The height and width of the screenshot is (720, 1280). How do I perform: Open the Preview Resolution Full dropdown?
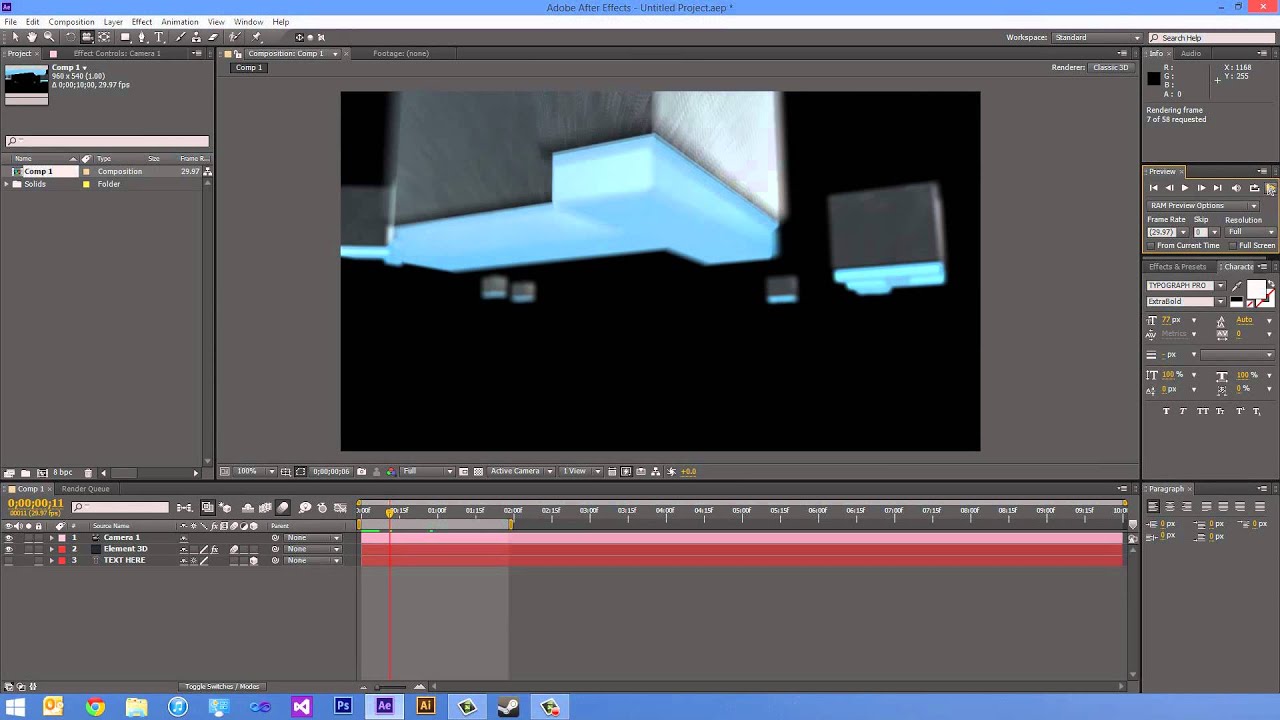tap(1251, 232)
